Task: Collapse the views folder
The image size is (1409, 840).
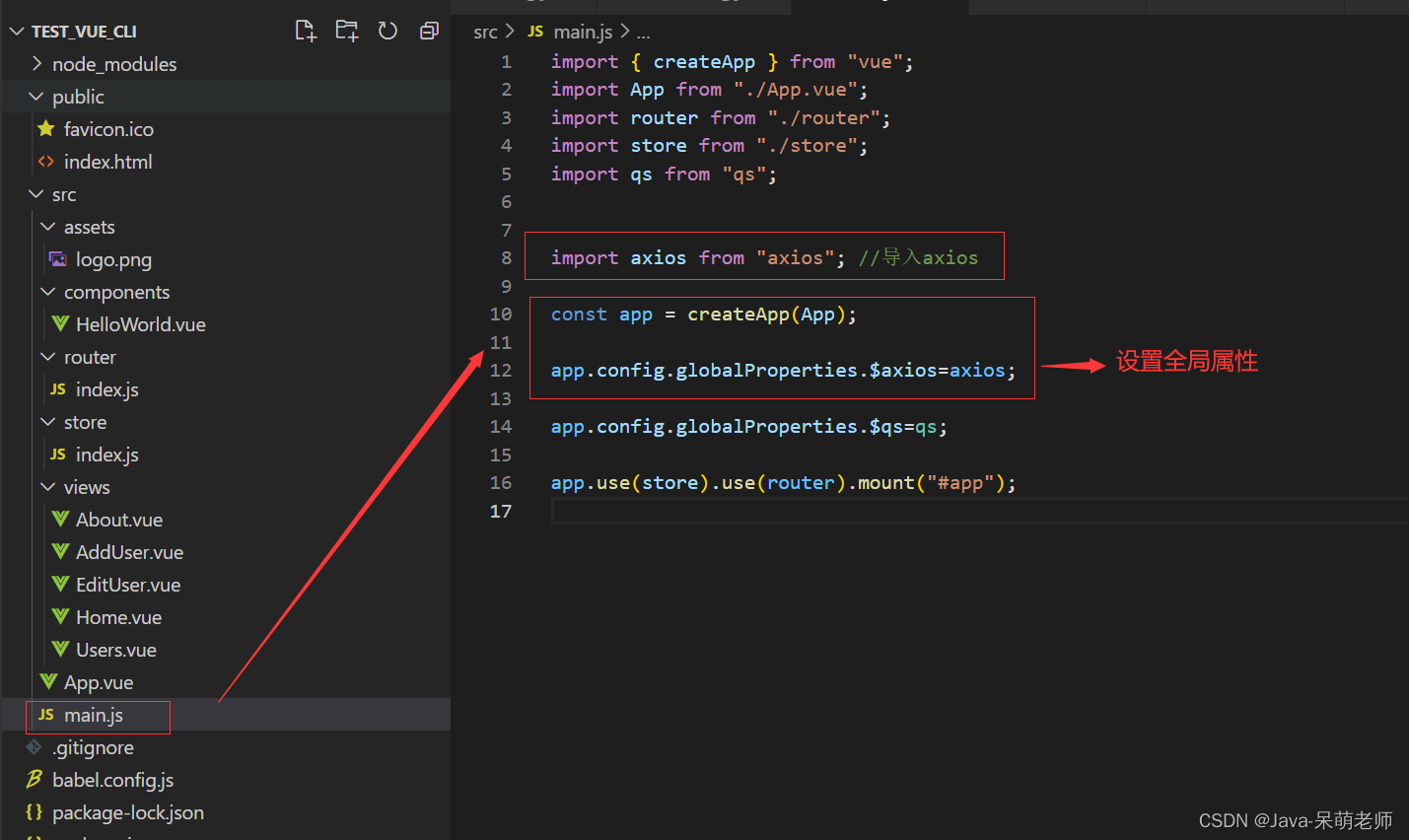Action: [48, 487]
